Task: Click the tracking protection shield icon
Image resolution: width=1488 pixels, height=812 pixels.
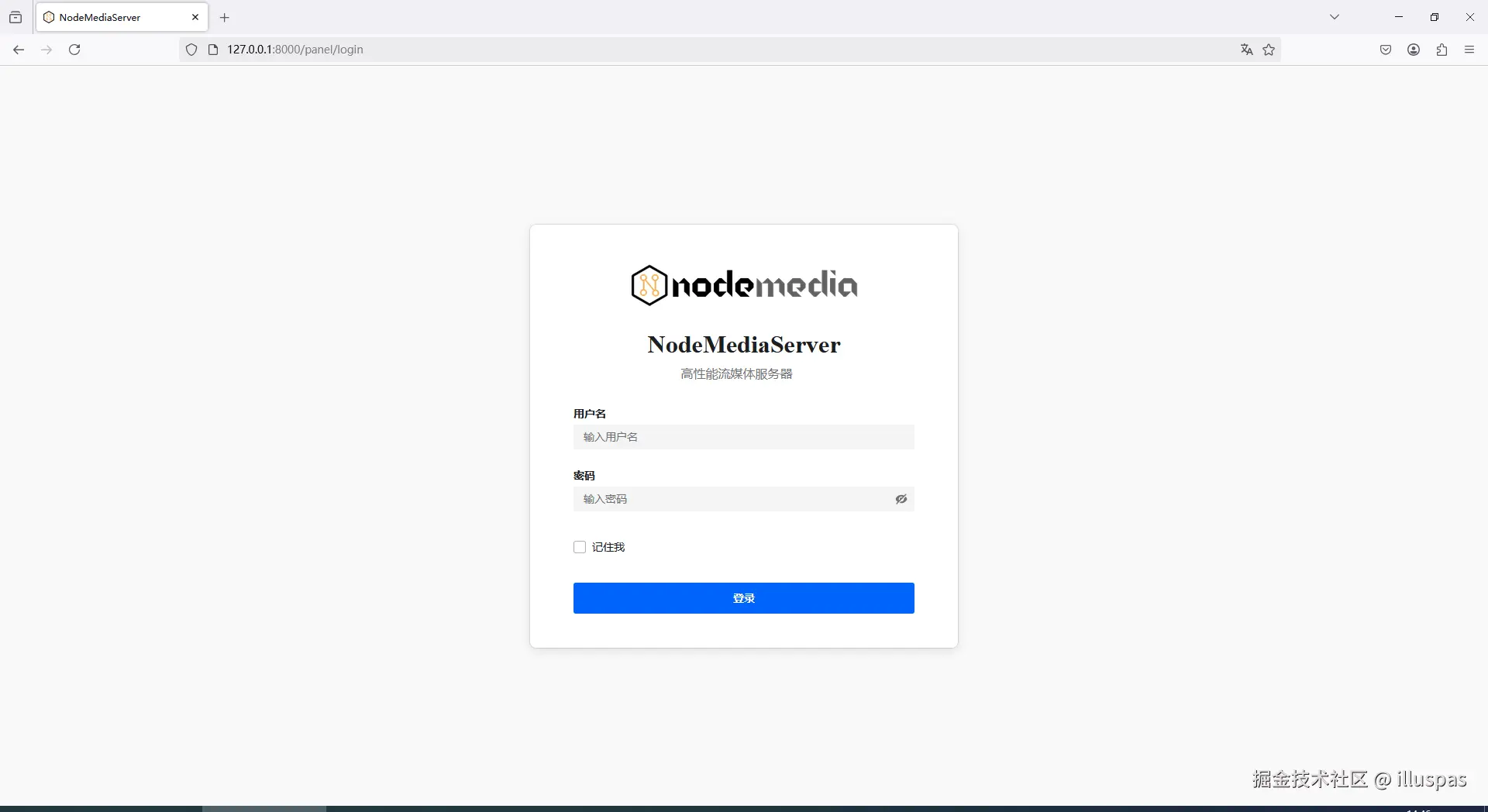Action: 191,50
